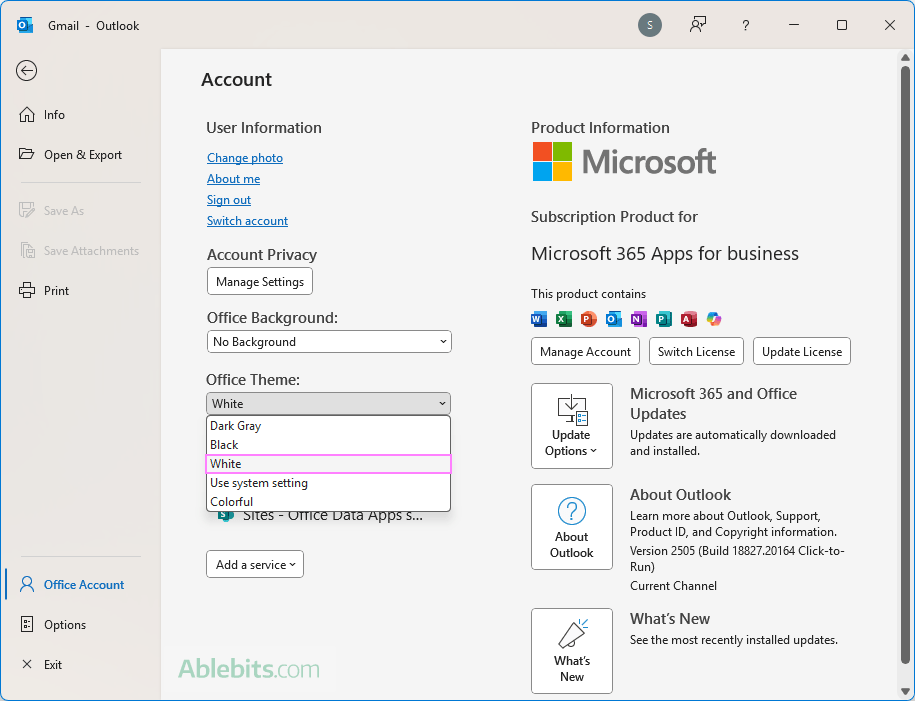Select White in the theme list
Image resolution: width=915 pixels, height=701 pixels.
click(329, 464)
